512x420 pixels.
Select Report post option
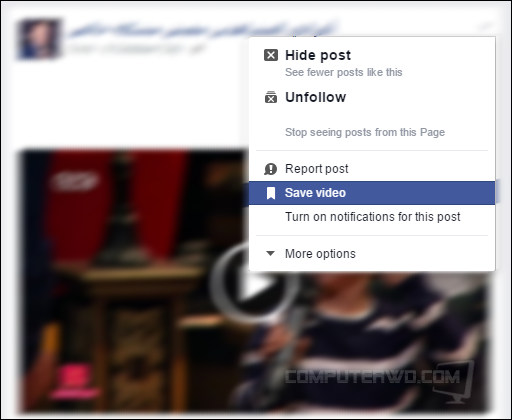tap(317, 169)
